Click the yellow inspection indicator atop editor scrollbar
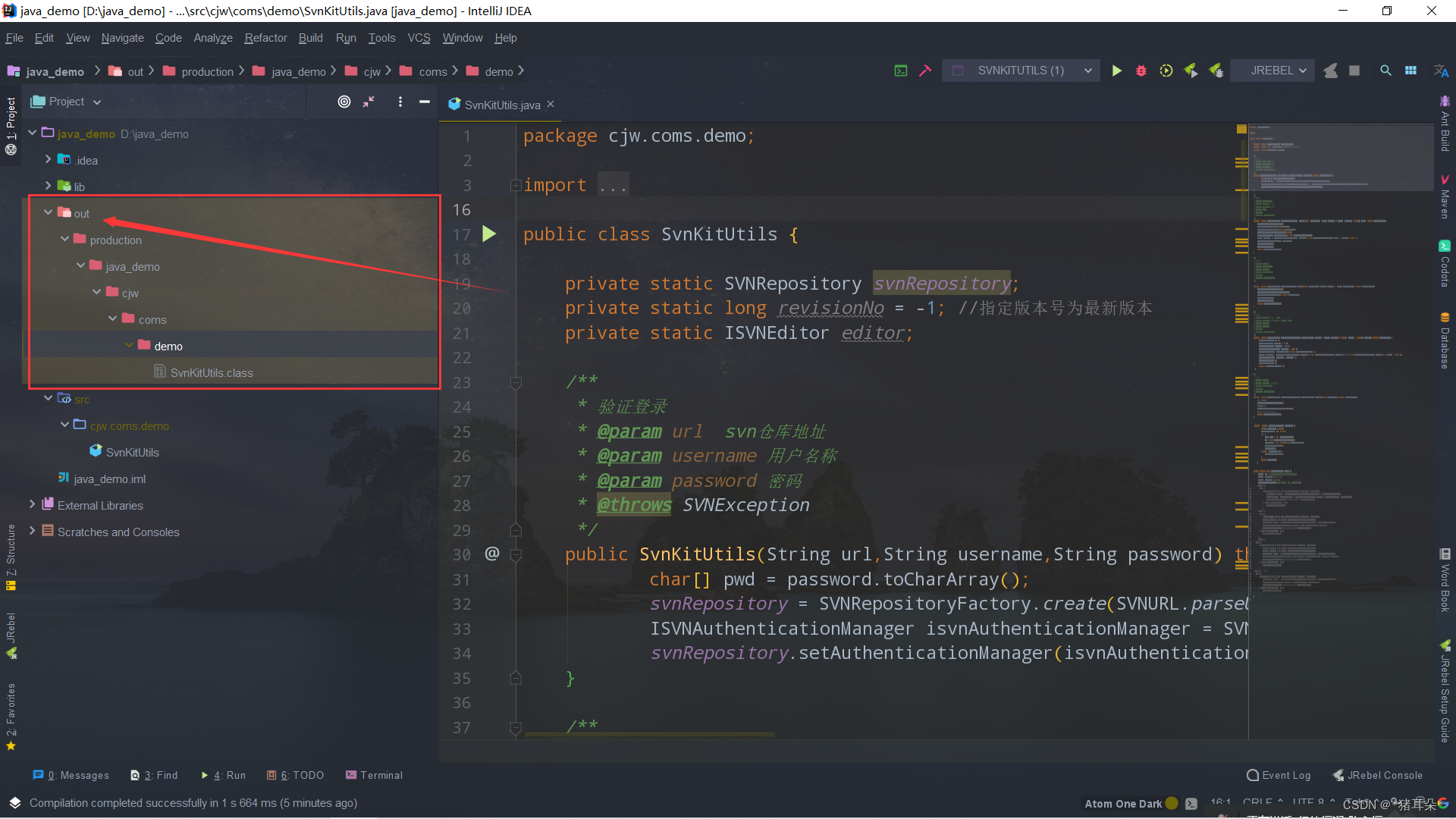Viewport: 1456px width, 819px height. (1241, 130)
